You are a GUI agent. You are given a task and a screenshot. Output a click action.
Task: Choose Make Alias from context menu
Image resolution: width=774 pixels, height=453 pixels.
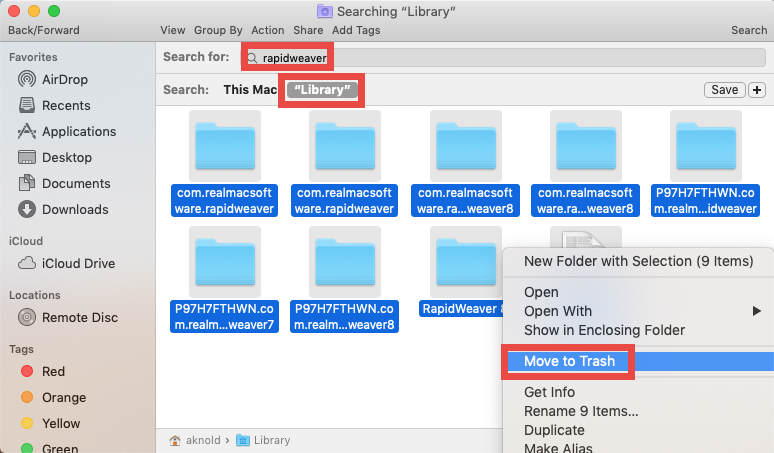[x=638, y=447]
